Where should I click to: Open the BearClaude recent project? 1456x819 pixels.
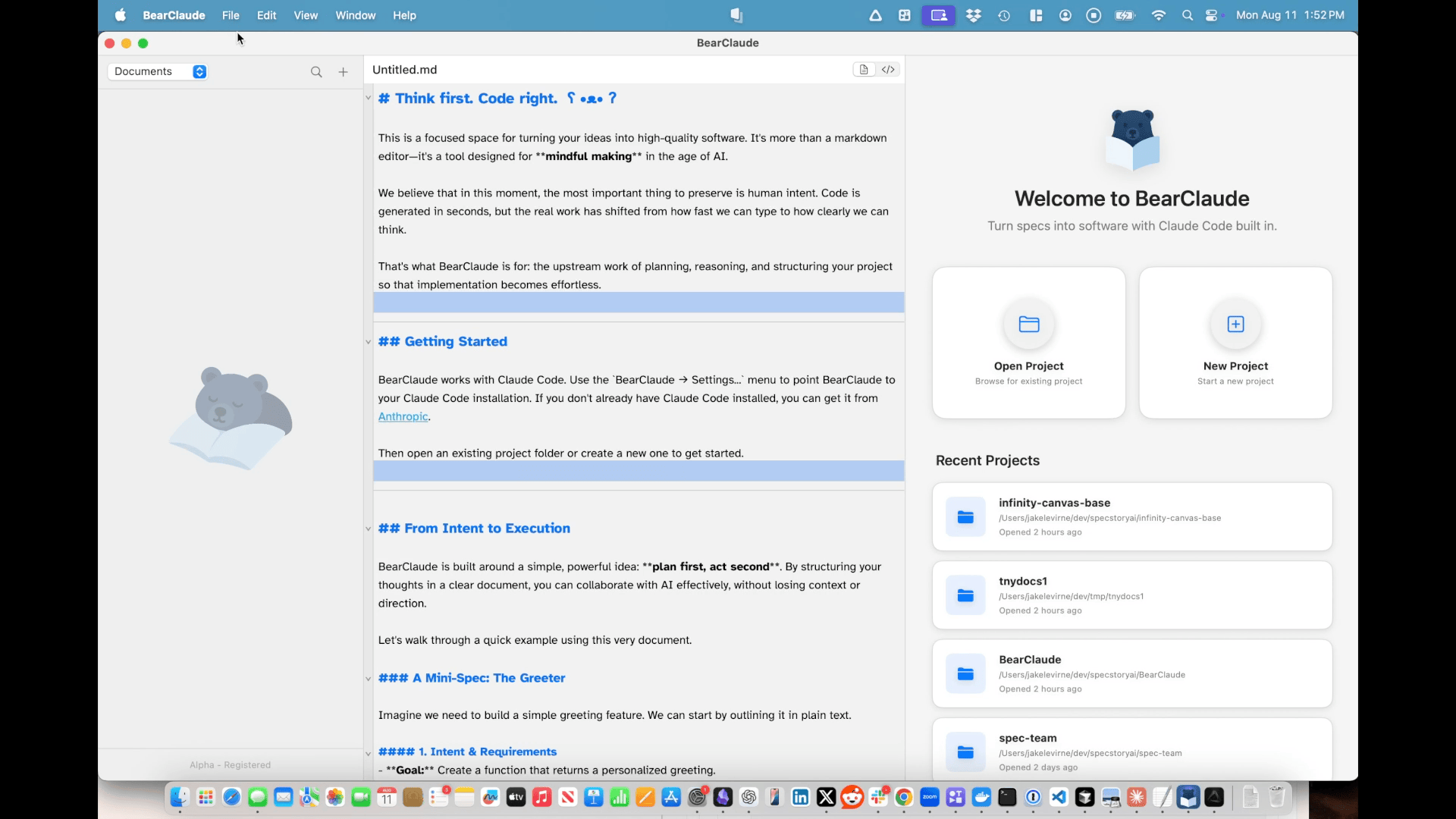pyautogui.click(x=1132, y=674)
